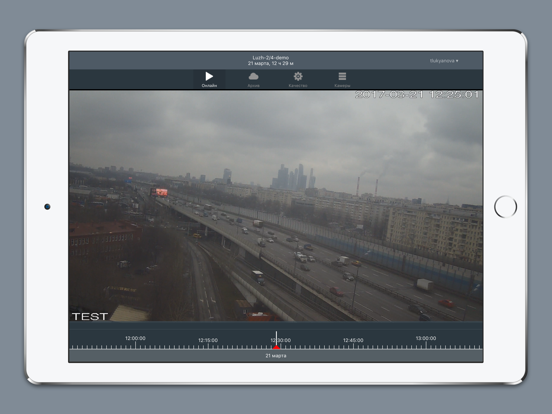Click the red timeline position marker

pyautogui.click(x=276, y=347)
